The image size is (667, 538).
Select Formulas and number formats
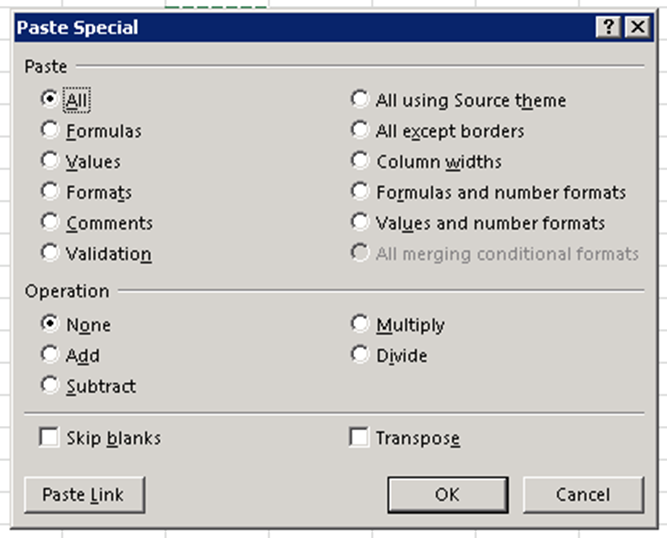(x=360, y=192)
